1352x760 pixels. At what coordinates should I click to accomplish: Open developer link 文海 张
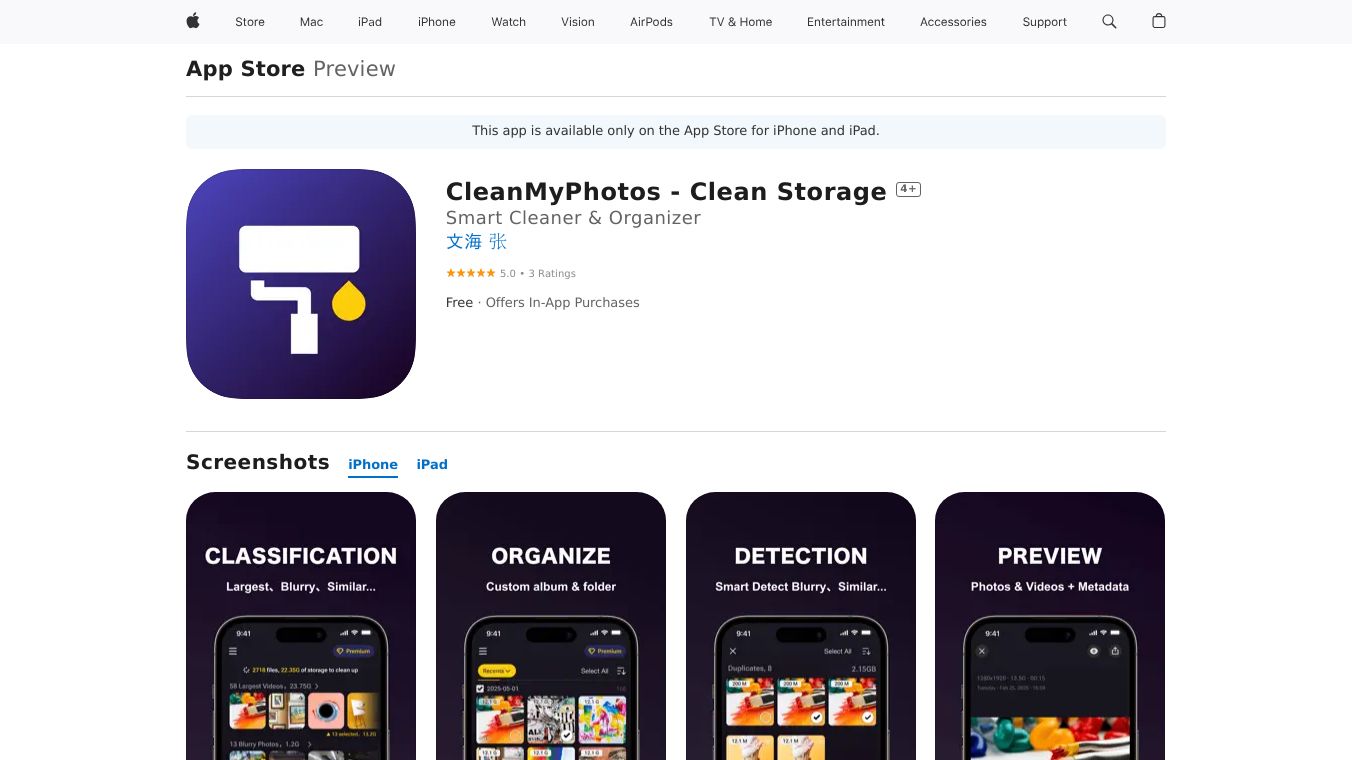[477, 241]
